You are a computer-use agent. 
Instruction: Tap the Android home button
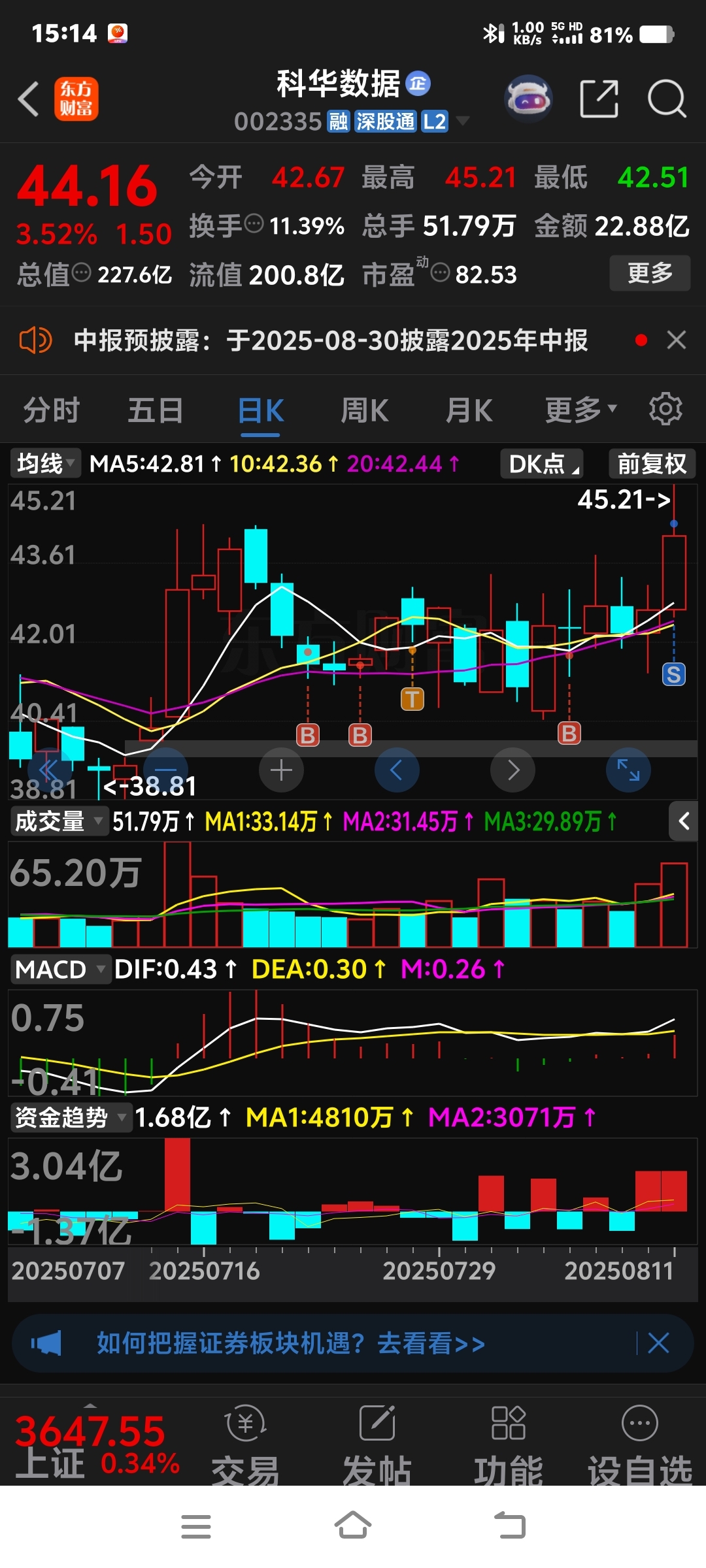click(x=353, y=1526)
